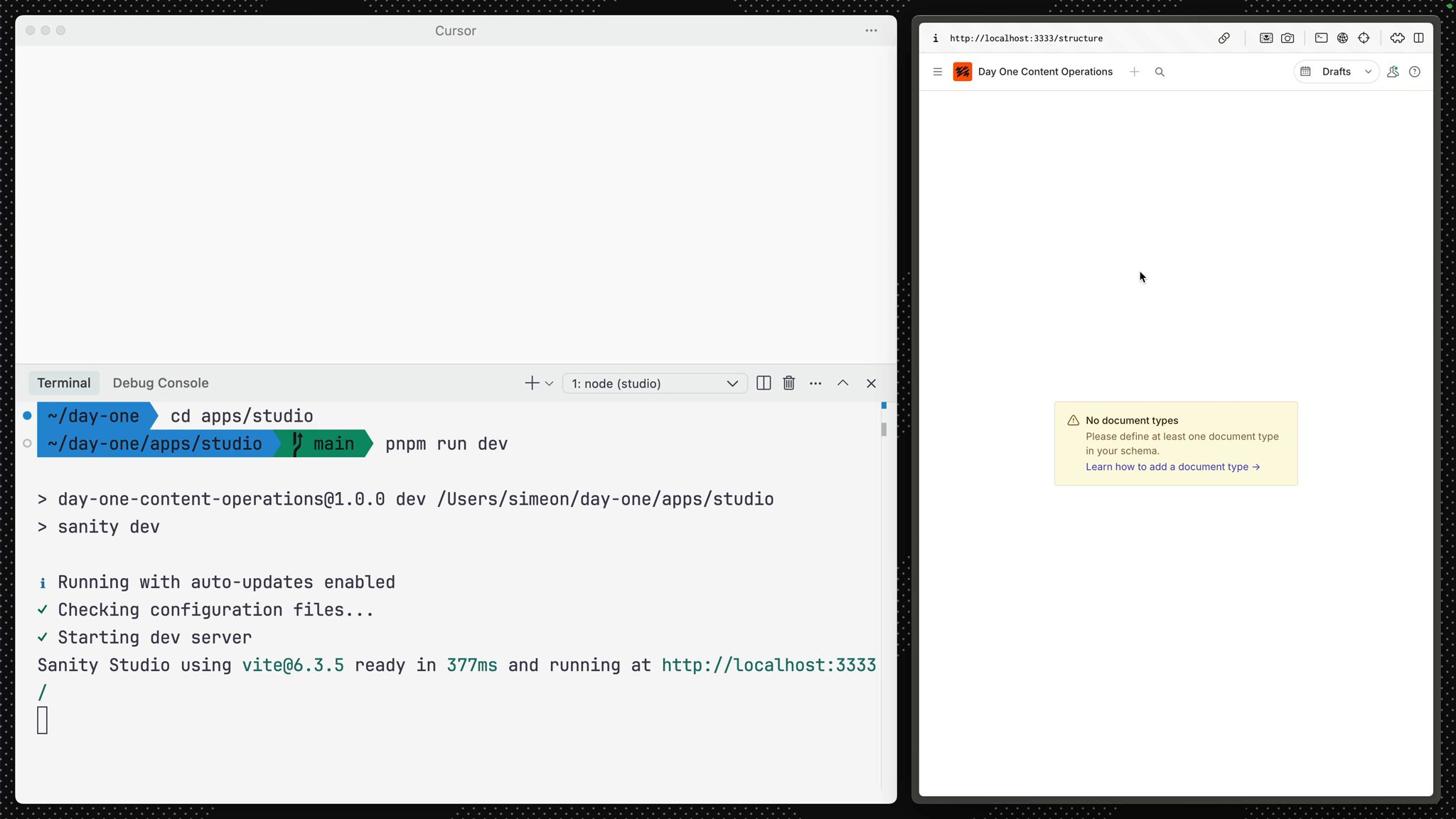Open the site info icon beside the URL

(x=936, y=38)
